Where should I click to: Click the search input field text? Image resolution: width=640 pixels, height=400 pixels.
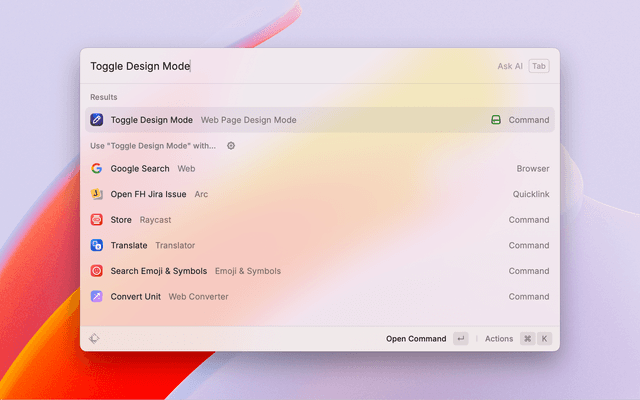point(140,66)
